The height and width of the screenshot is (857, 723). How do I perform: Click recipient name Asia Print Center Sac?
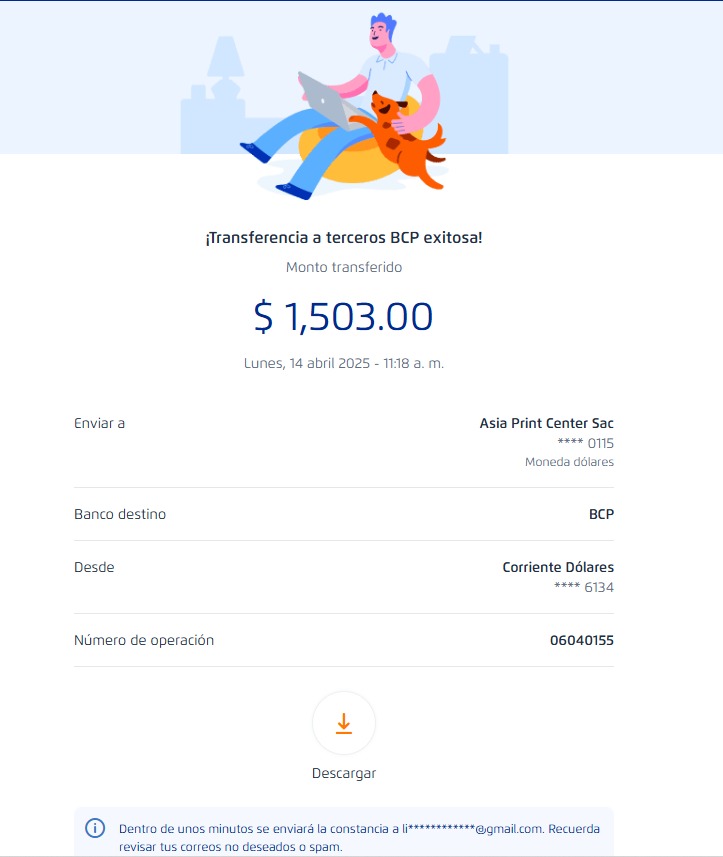[x=546, y=423]
